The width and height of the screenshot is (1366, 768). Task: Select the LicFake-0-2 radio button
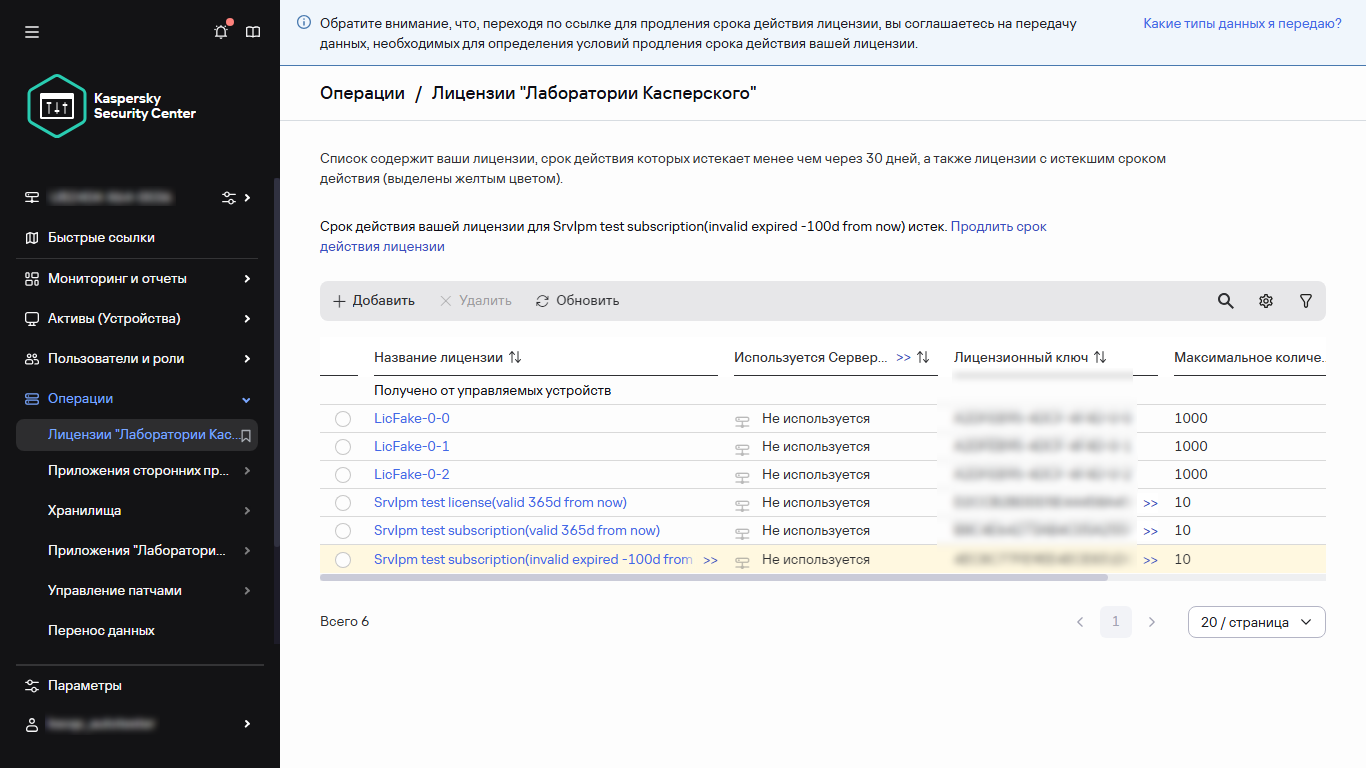pyautogui.click(x=343, y=475)
